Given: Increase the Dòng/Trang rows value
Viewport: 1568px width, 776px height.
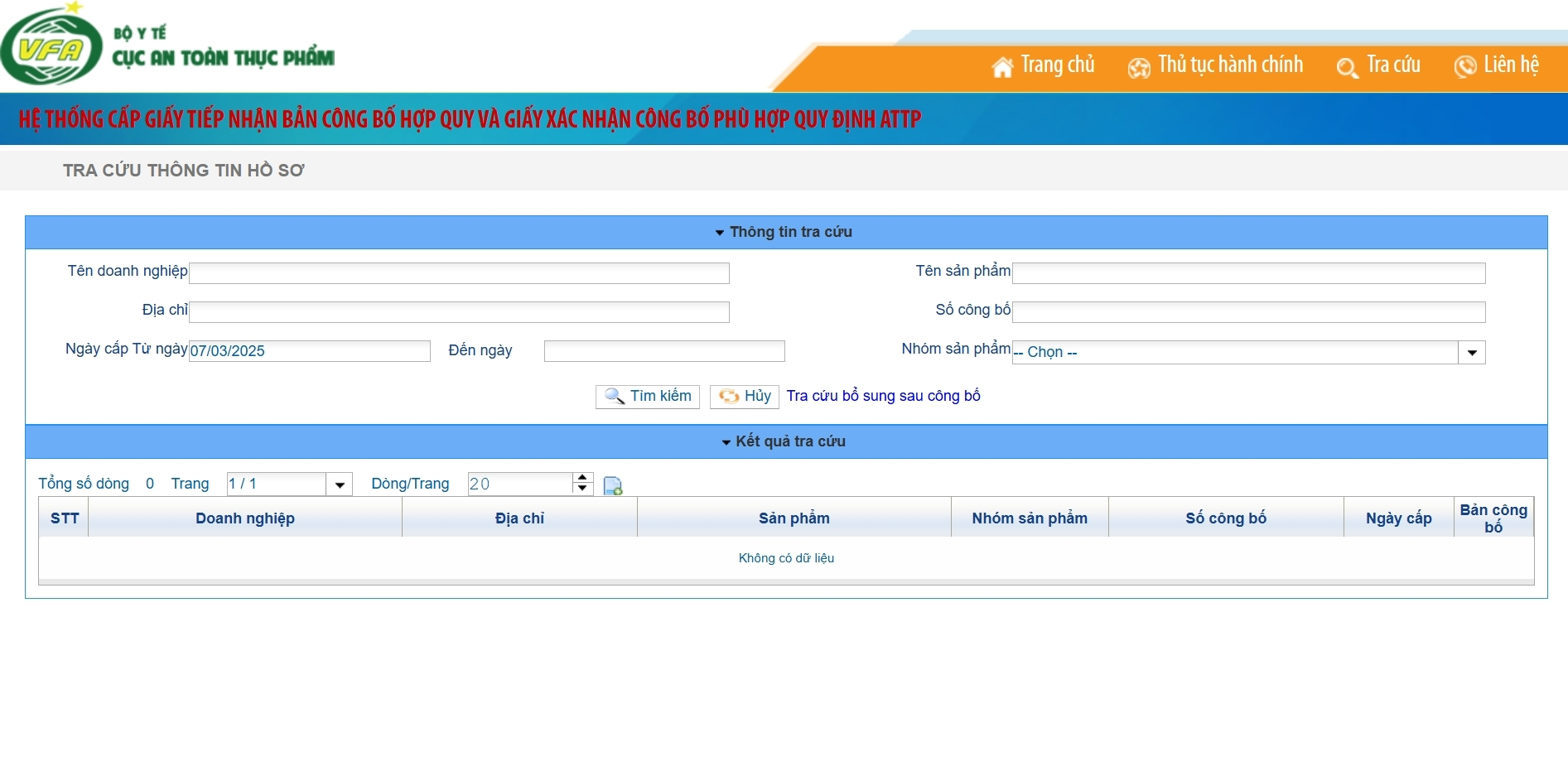Looking at the screenshot, I should pyautogui.click(x=583, y=478).
